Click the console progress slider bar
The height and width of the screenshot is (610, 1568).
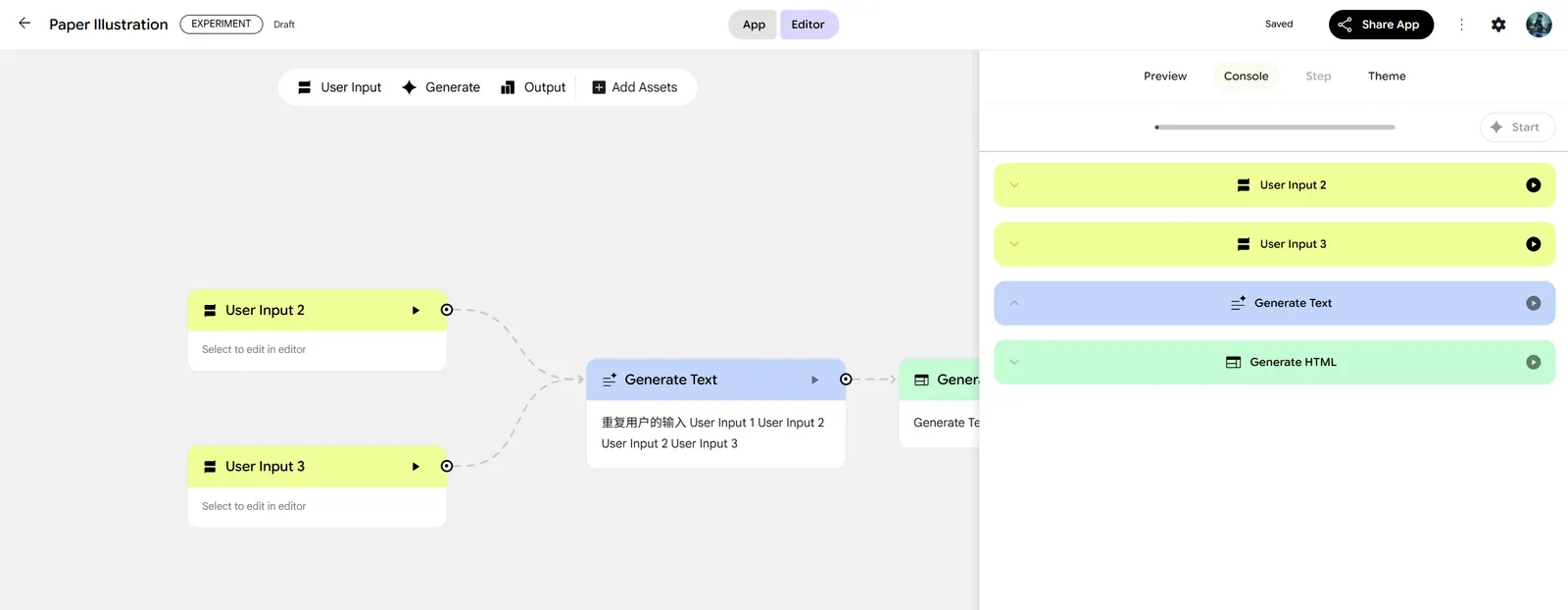[1274, 127]
